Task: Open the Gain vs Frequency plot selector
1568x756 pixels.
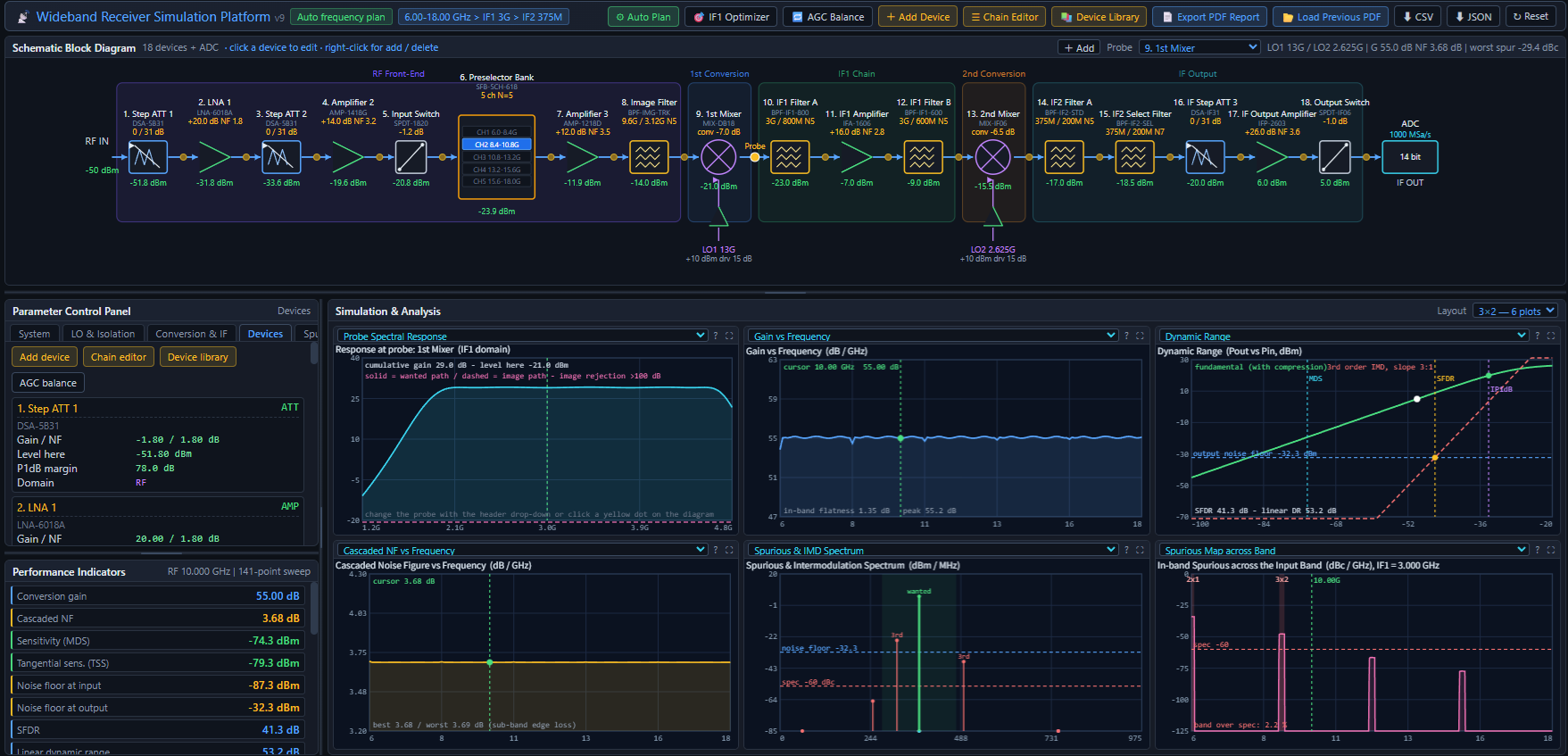Action: click(933, 336)
